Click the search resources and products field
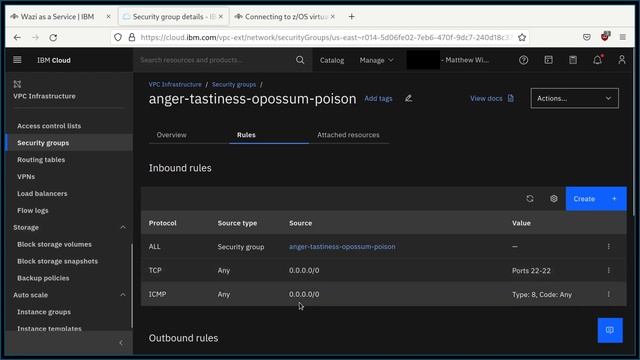This screenshot has height=360, width=640. click(x=216, y=60)
